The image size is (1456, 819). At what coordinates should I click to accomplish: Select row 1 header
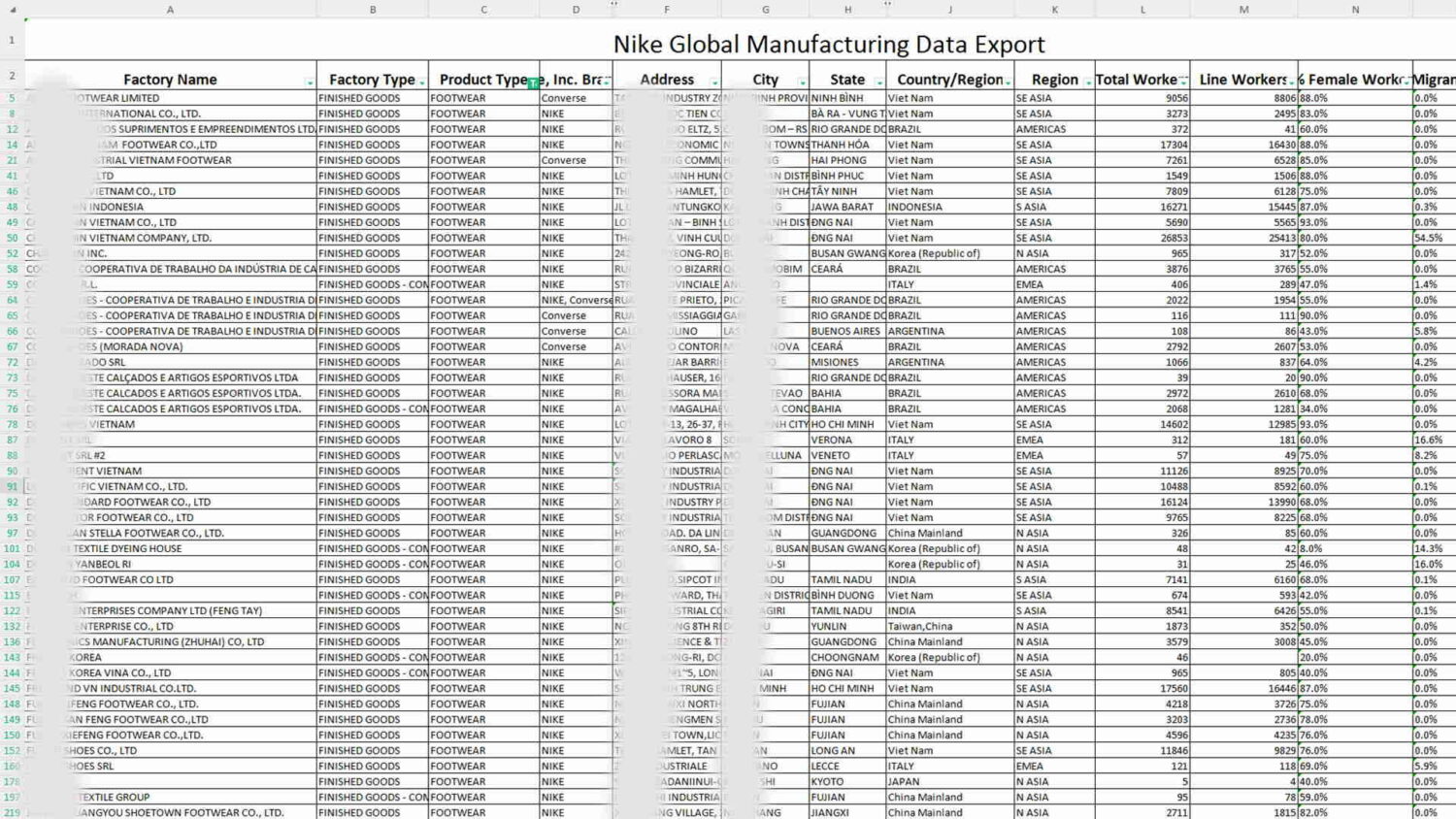[x=13, y=41]
